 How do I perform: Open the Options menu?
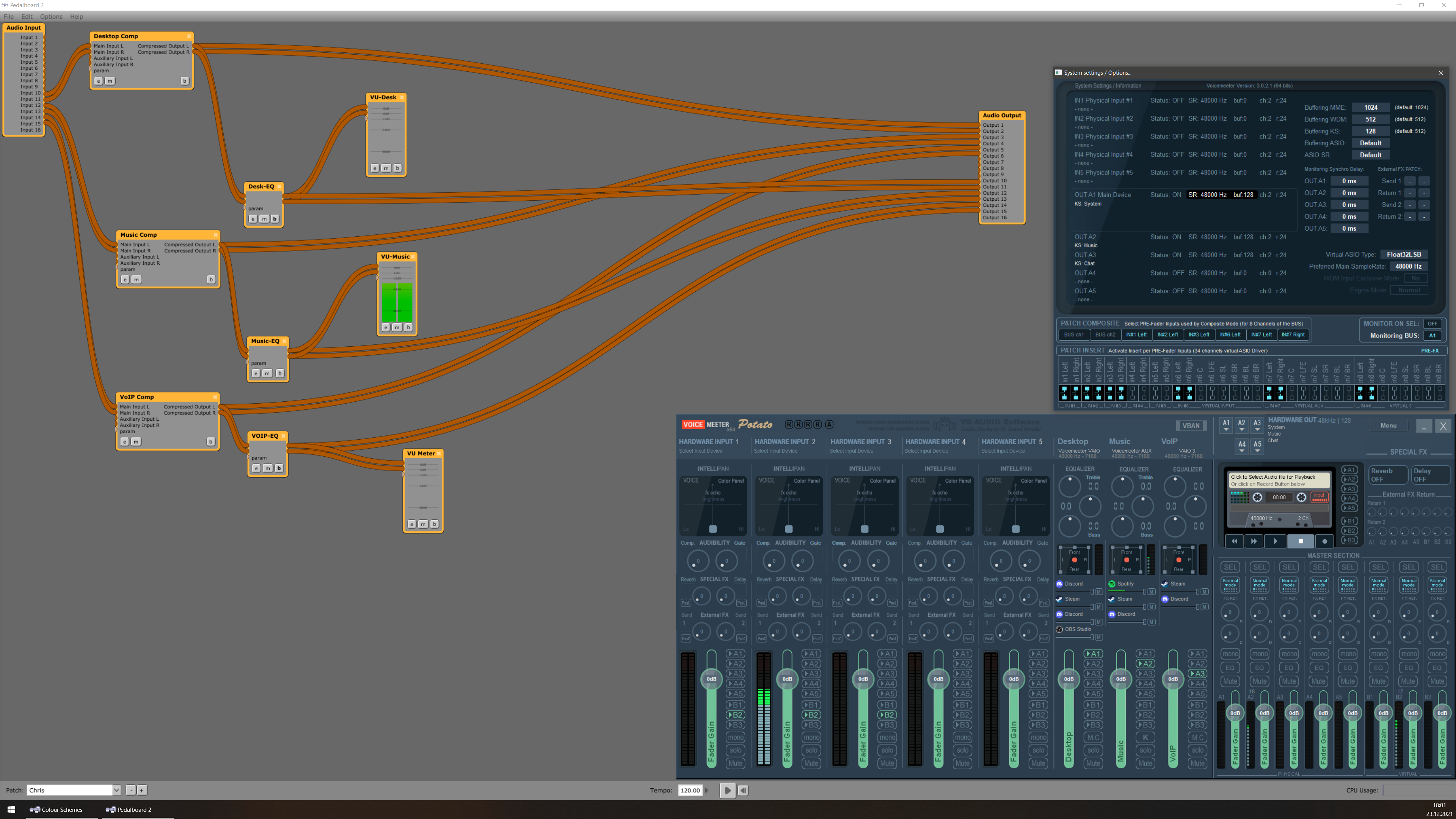click(x=51, y=16)
